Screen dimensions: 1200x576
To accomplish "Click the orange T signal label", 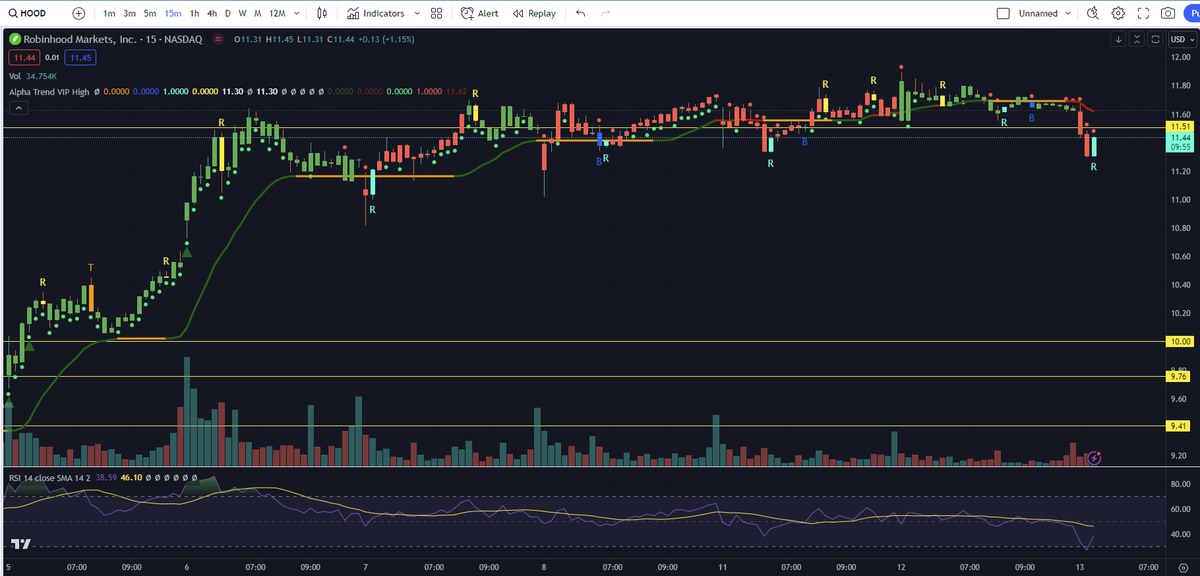I will coord(91,267).
